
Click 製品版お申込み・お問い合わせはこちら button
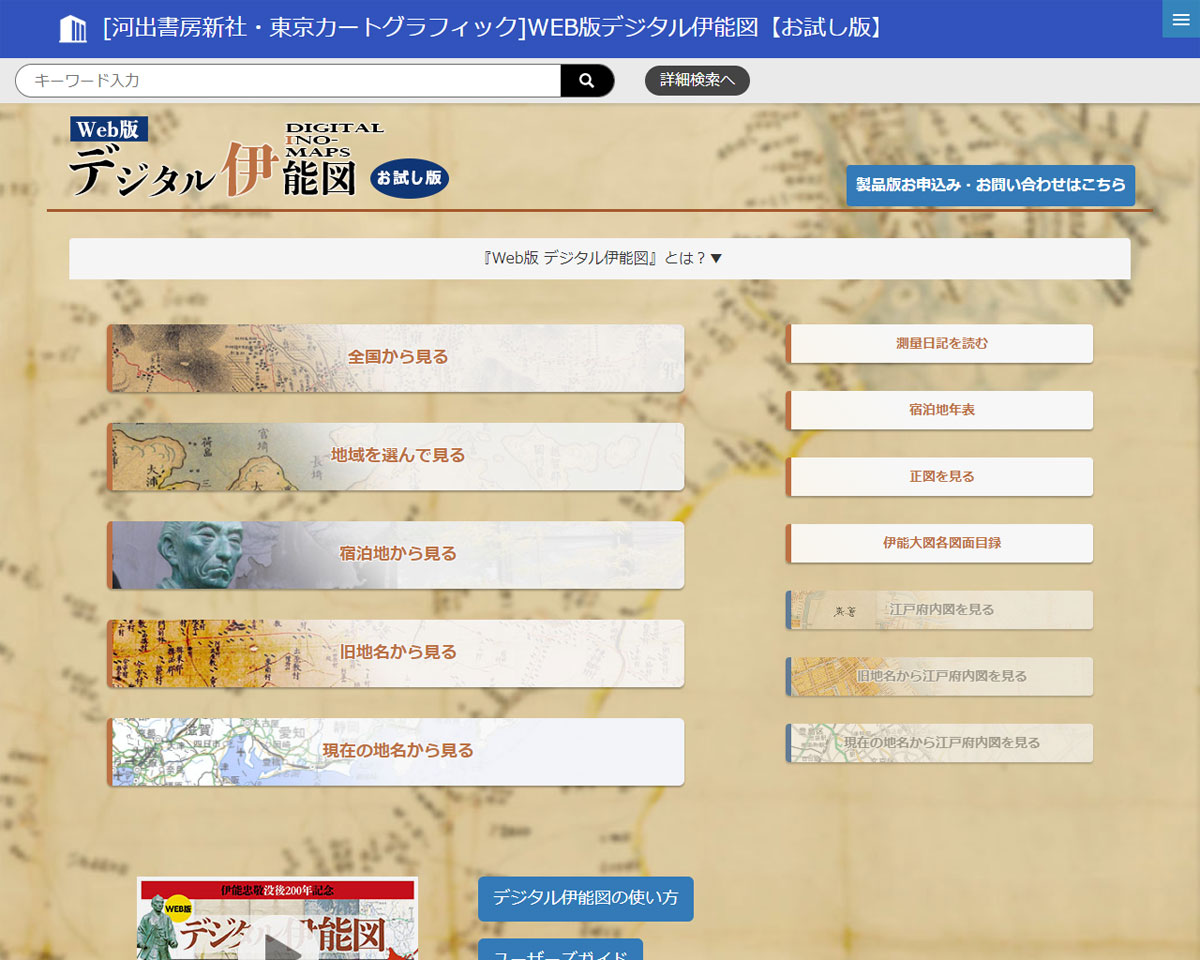pyautogui.click(x=991, y=185)
